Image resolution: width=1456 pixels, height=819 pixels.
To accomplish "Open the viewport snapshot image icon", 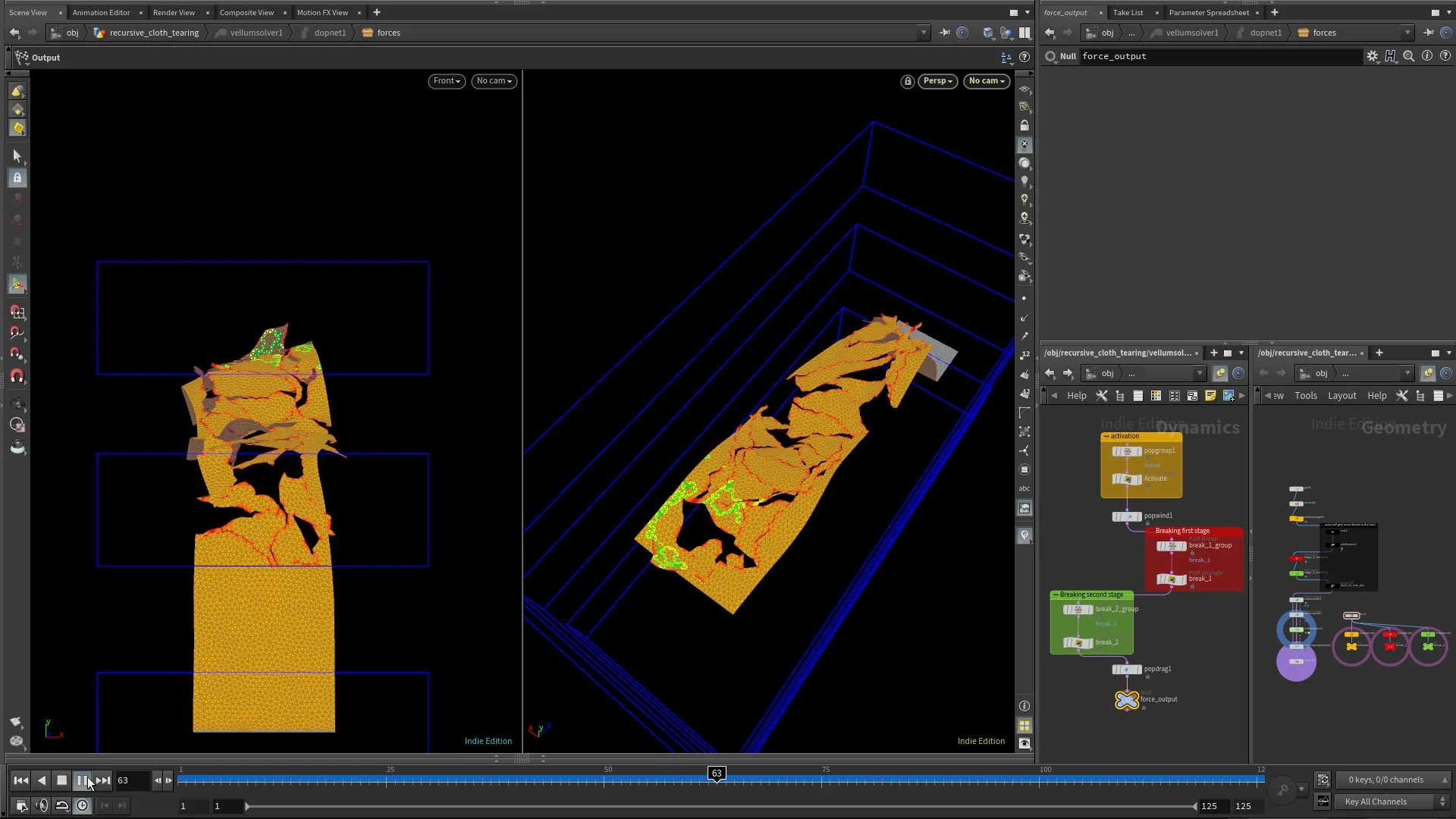I will click(1025, 508).
